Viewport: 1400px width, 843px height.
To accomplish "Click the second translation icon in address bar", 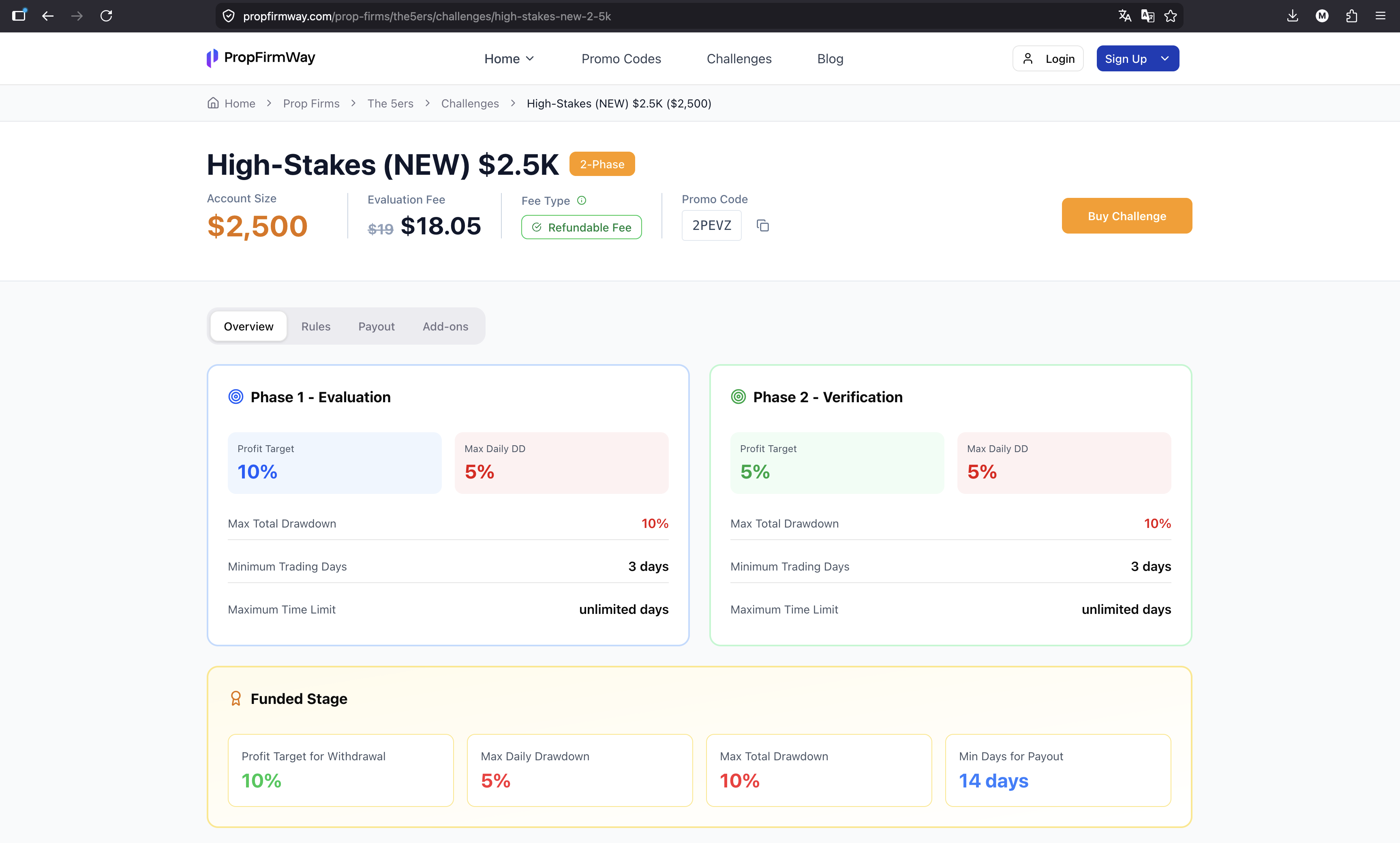I will (x=1147, y=16).
